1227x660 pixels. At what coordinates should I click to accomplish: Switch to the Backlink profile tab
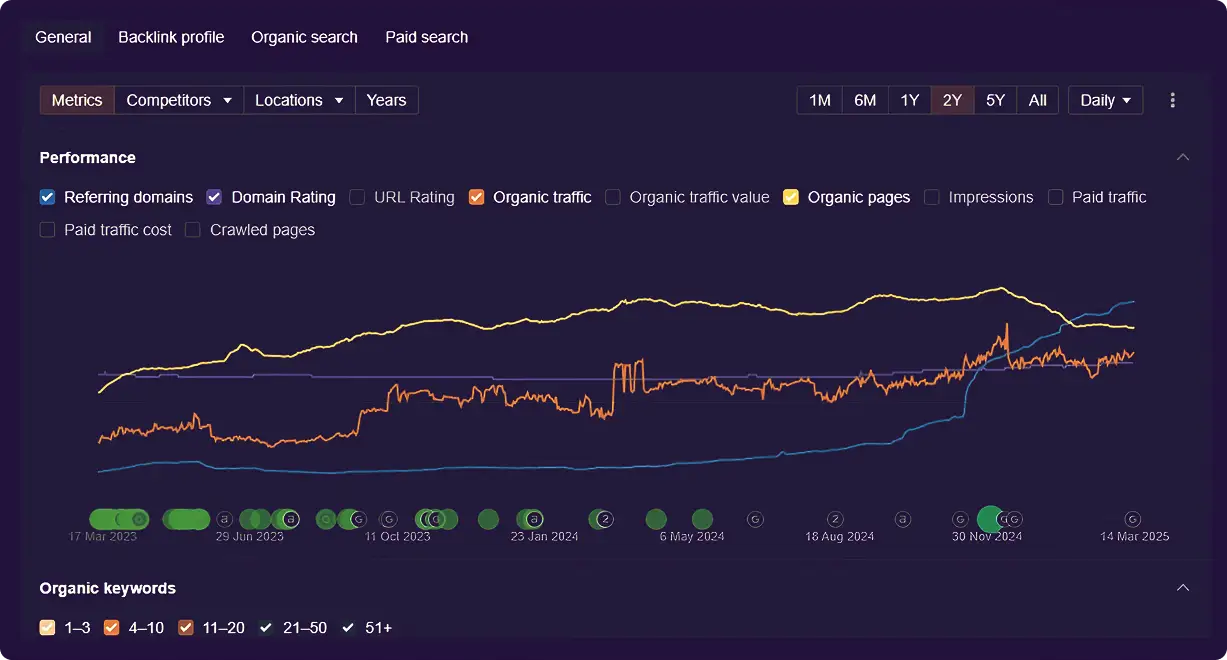tap(170, 37)
